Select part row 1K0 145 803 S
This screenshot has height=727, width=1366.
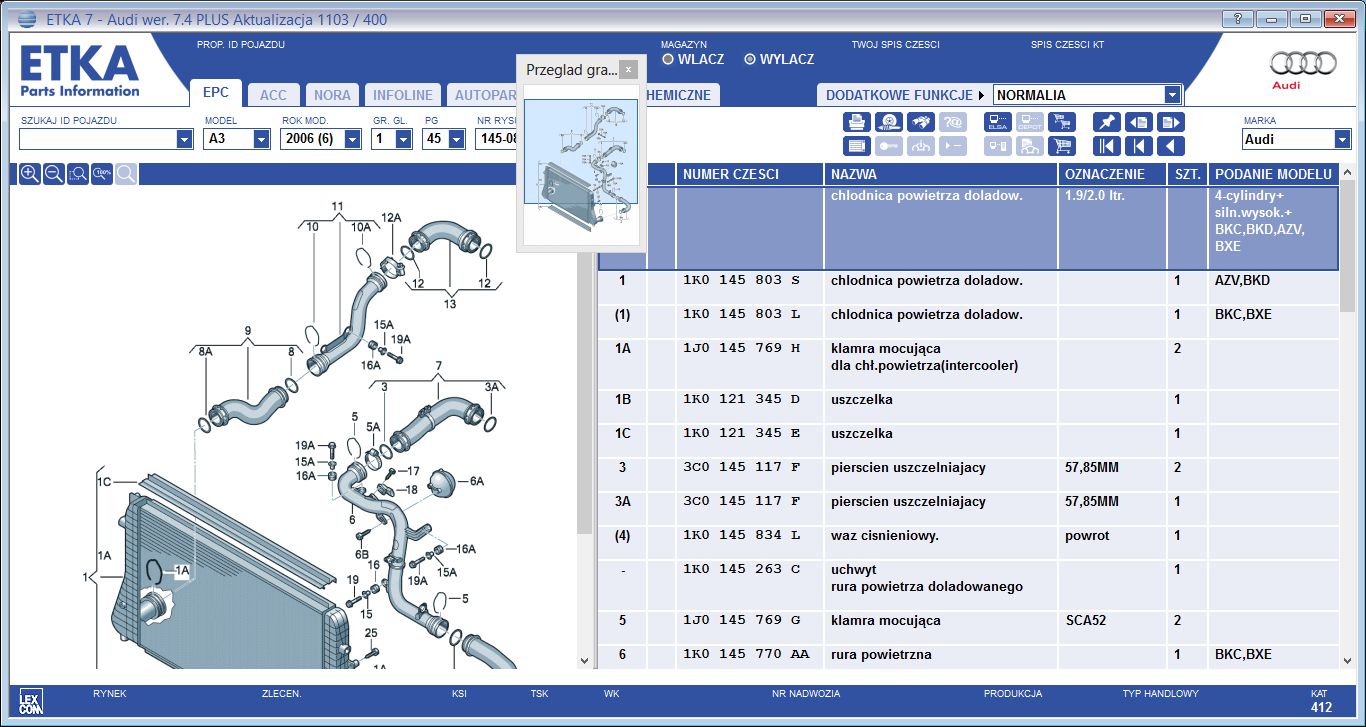pos(968,287)
